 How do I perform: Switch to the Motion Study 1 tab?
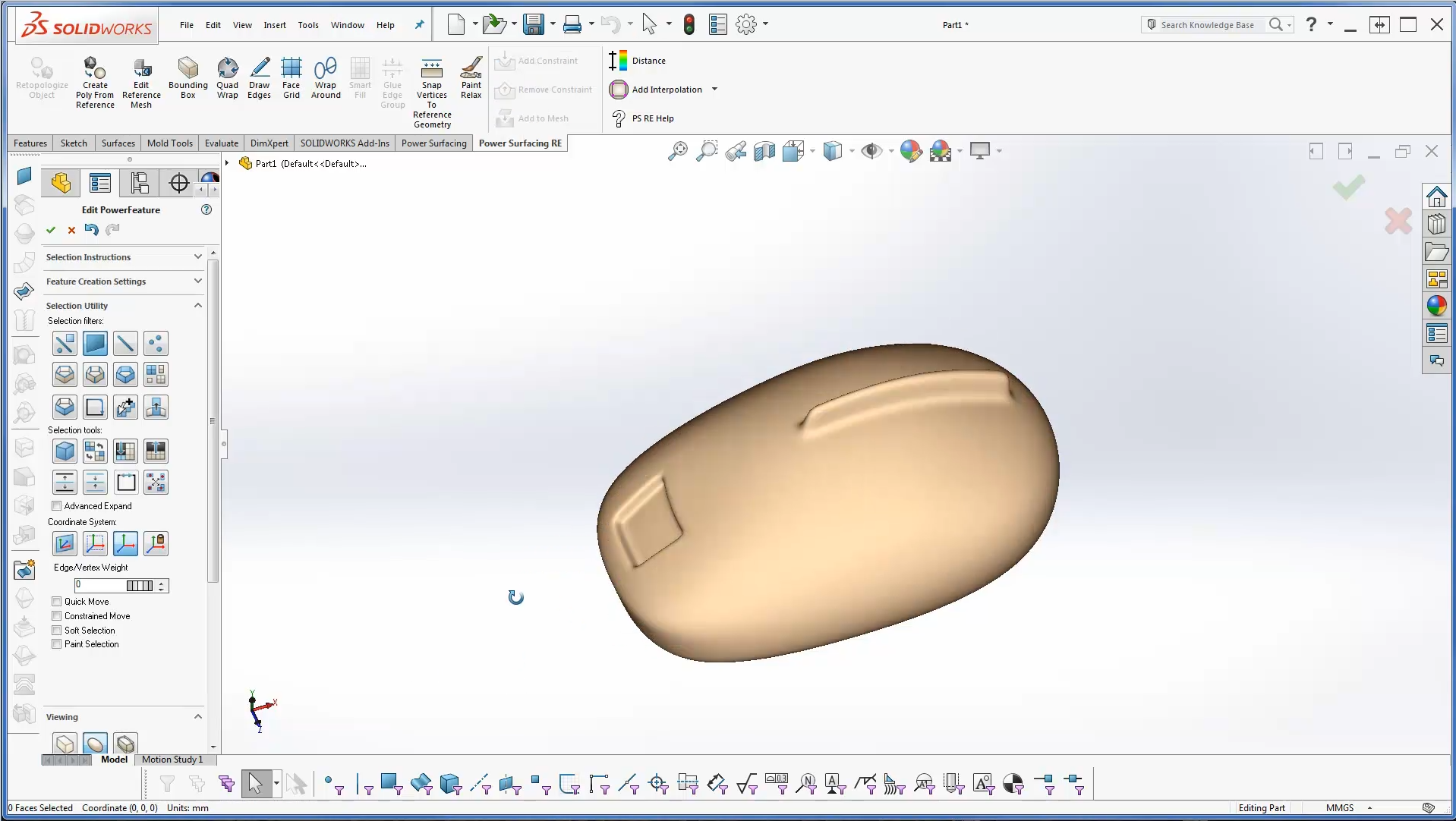pyautogui.click(x=172, y=760)
